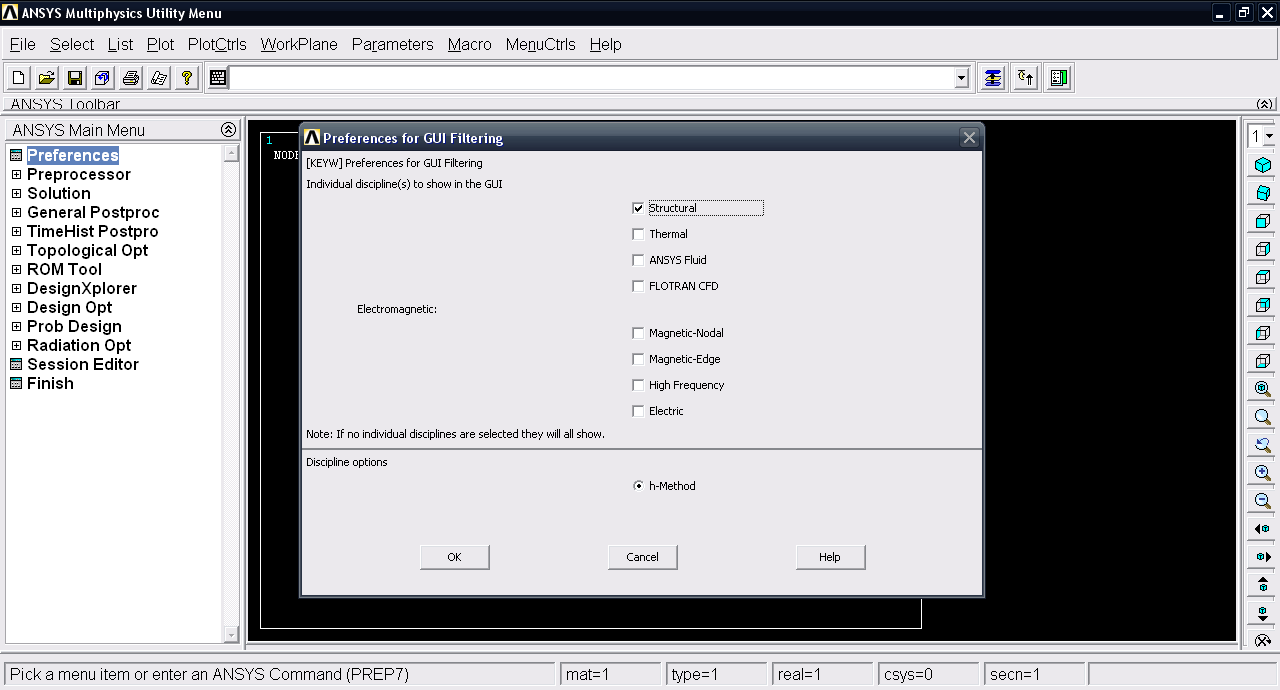1280x690 pixels.
Task: Pan model left with the arrow cube icon
Action: pyautogui.click(x=1263, y=529)
